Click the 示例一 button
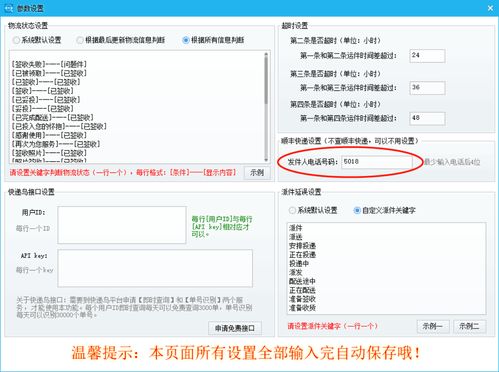 pos(433,326)
